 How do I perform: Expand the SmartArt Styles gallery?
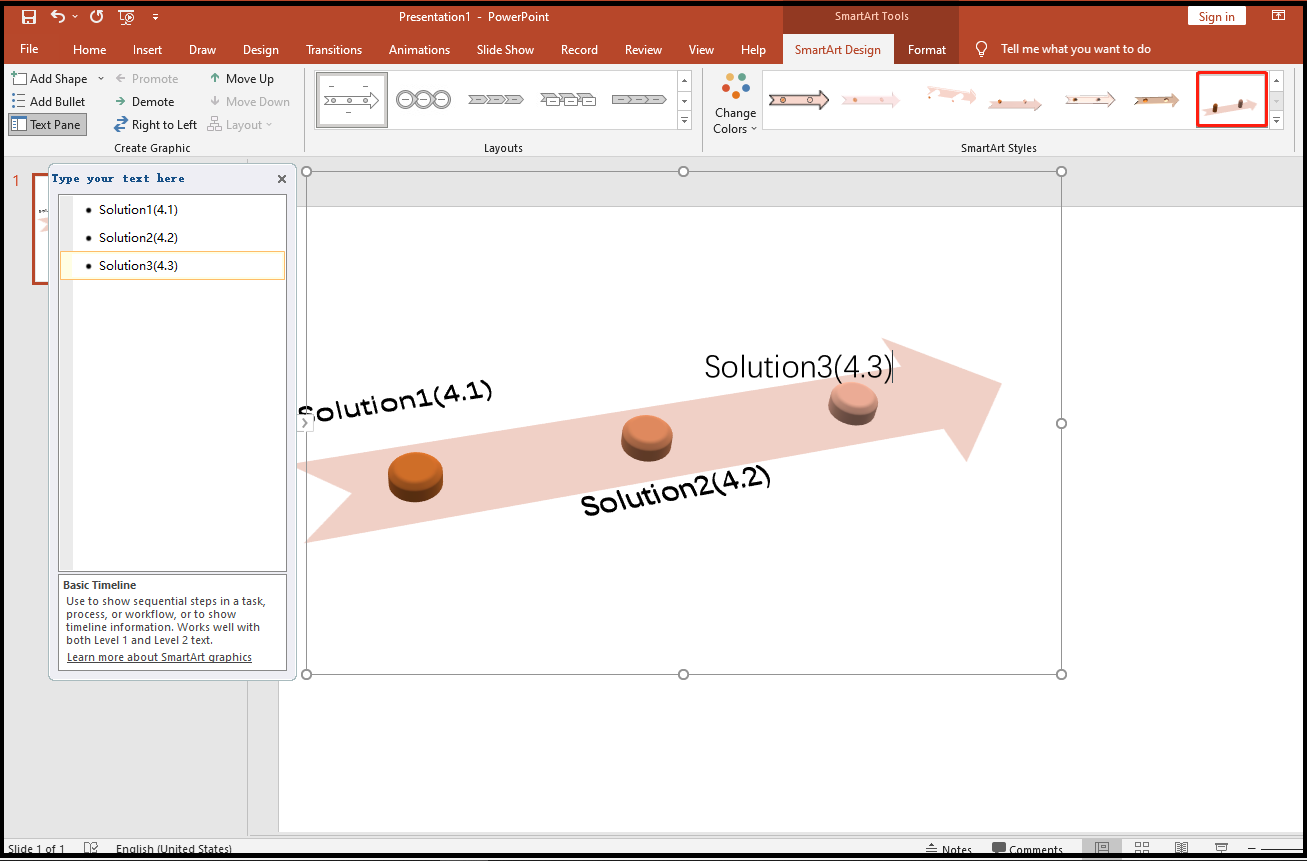click(x=1276, y=120)
